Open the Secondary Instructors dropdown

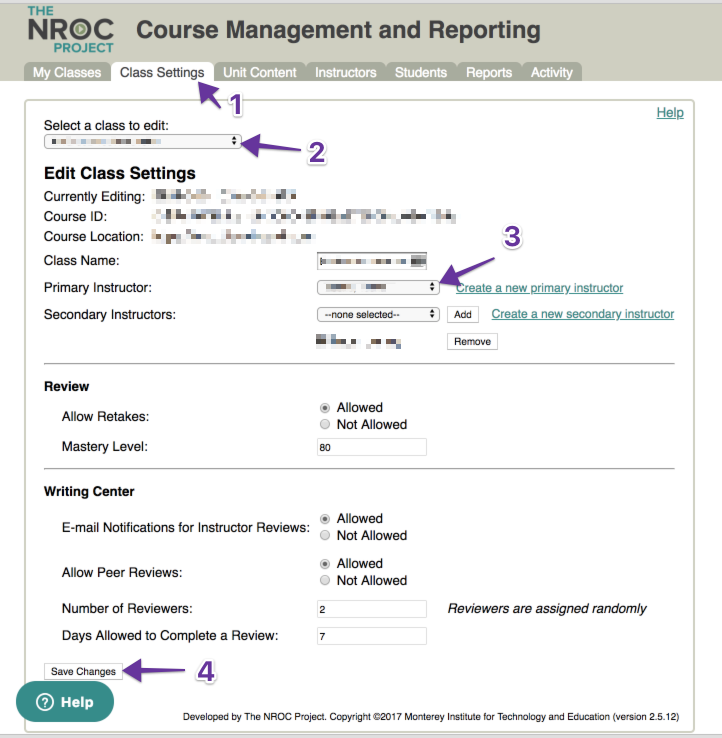click(378, 314)
